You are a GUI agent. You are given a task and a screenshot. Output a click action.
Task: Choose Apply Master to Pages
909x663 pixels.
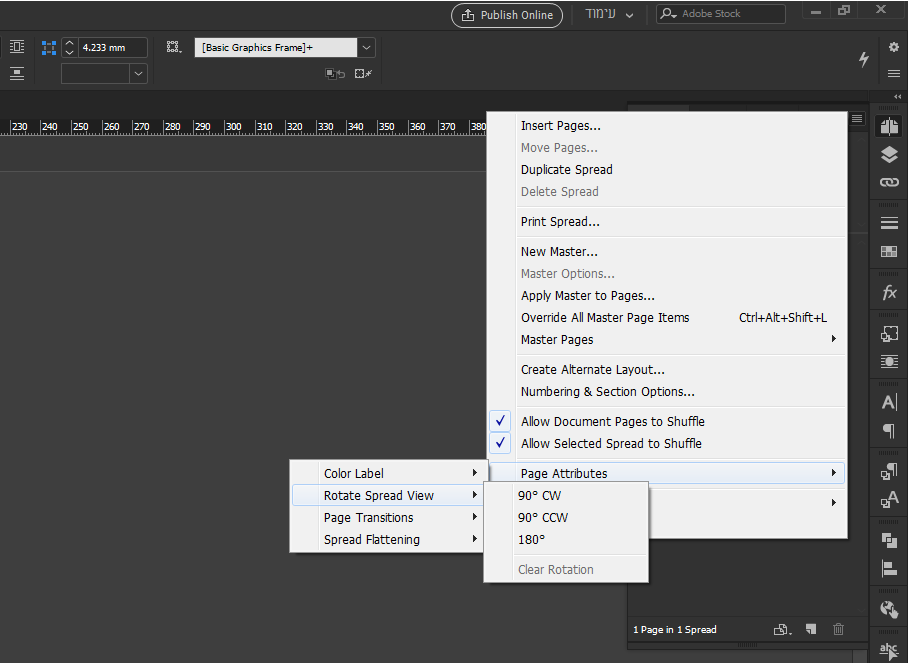667,296
